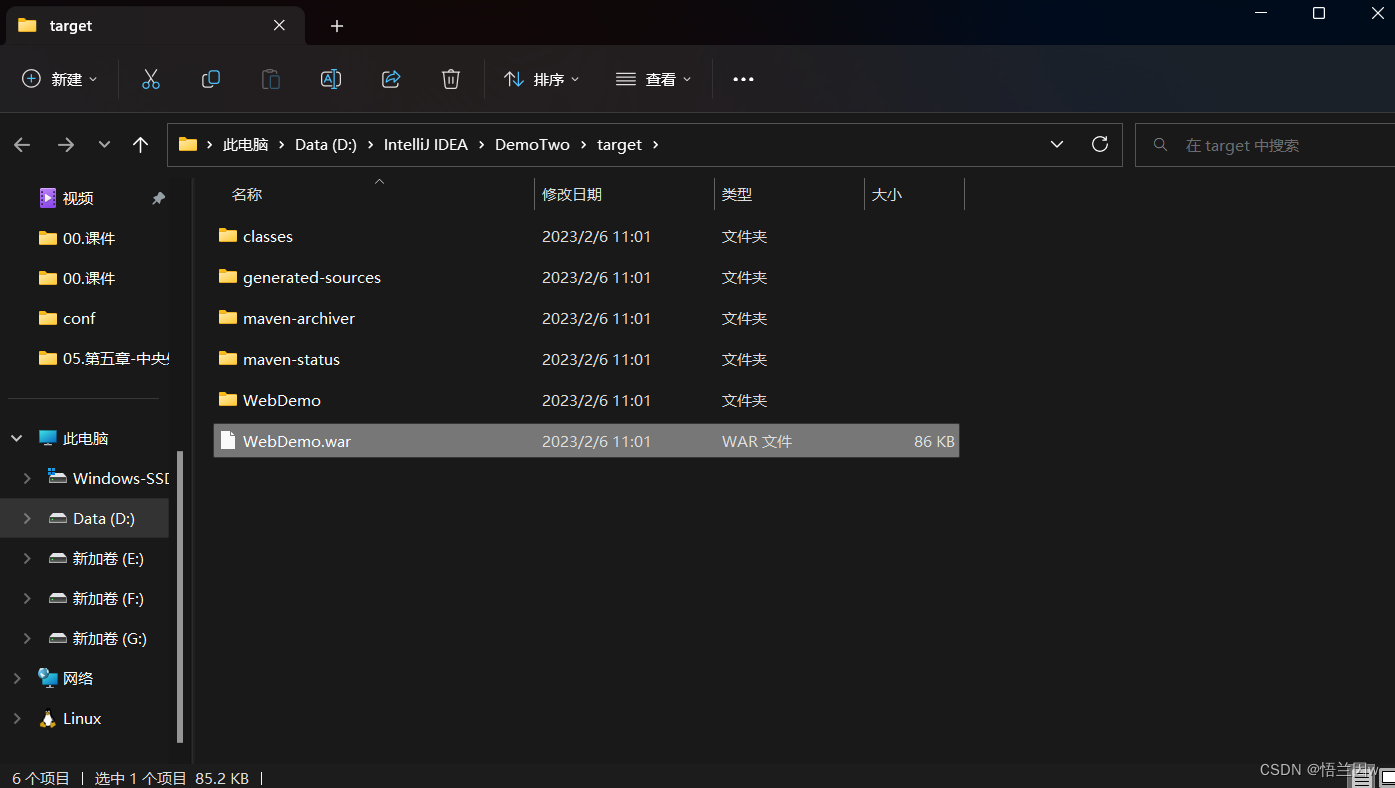The image size is (1395, 788).
Task: Expand the Linux tree node
Action: (x=17, y=718)
